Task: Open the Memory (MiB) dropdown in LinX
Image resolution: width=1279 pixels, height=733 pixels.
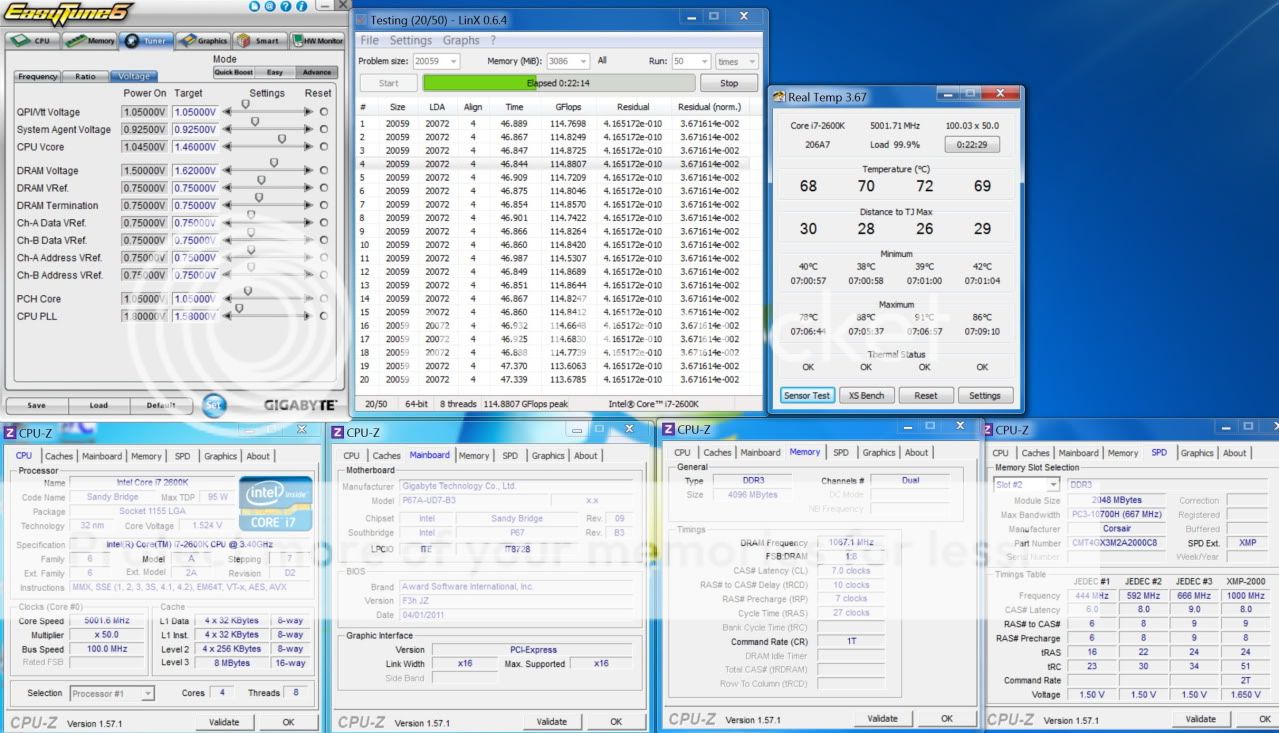Action: (584, 62)
